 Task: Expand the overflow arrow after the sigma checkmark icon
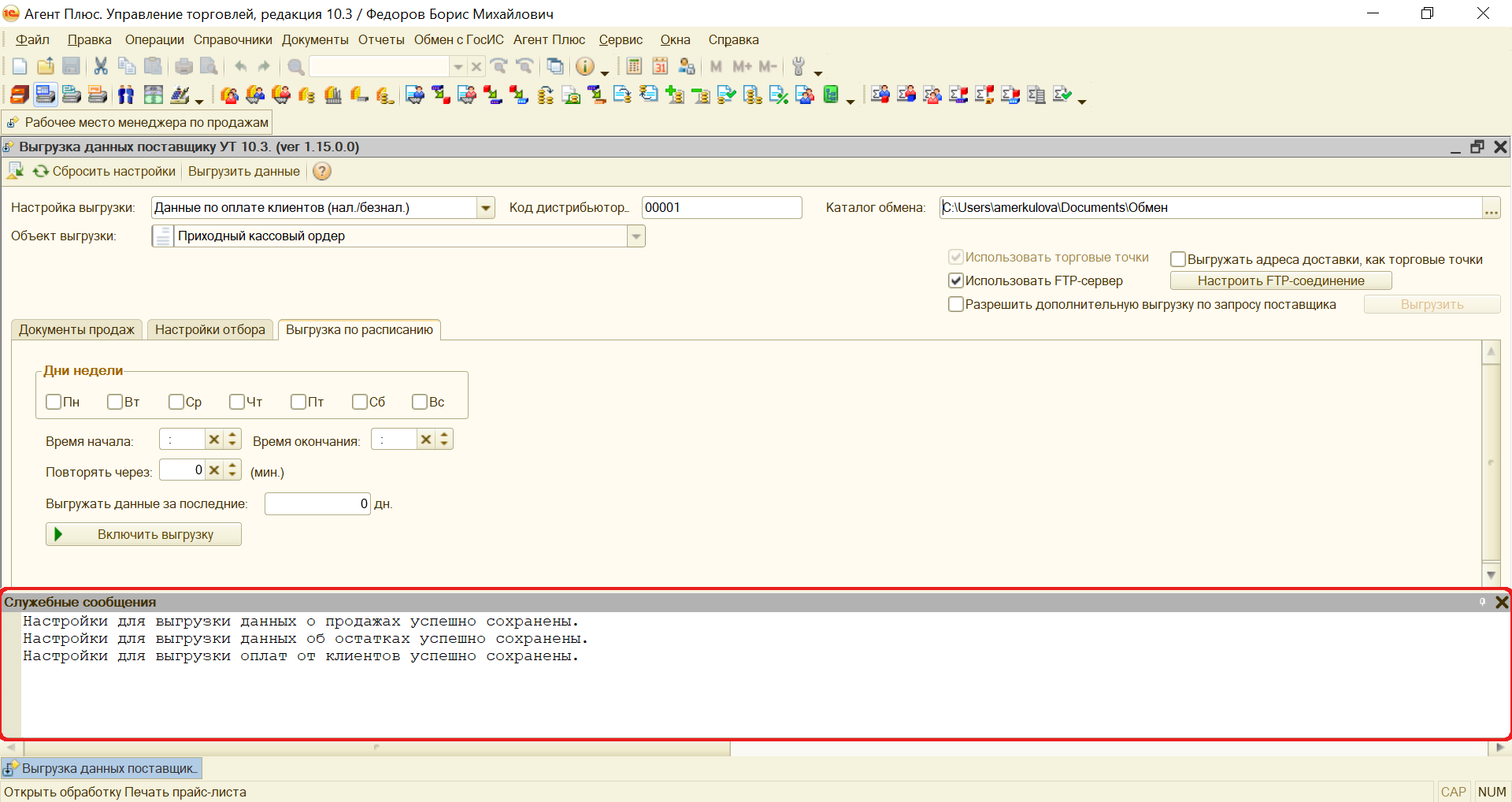pyautogui.click(x=1082, y=101)
